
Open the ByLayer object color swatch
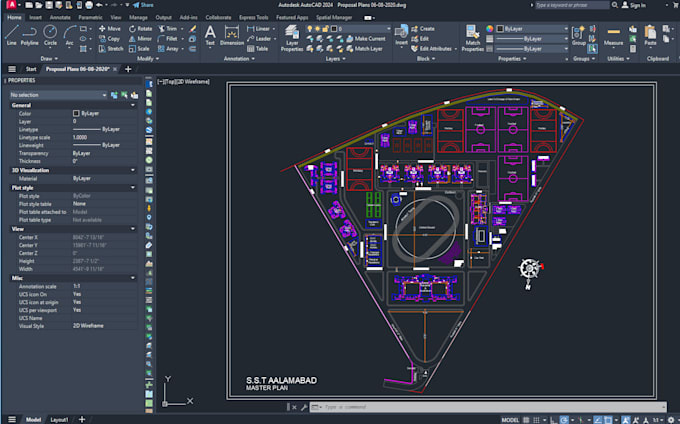[x=531, y=29]
